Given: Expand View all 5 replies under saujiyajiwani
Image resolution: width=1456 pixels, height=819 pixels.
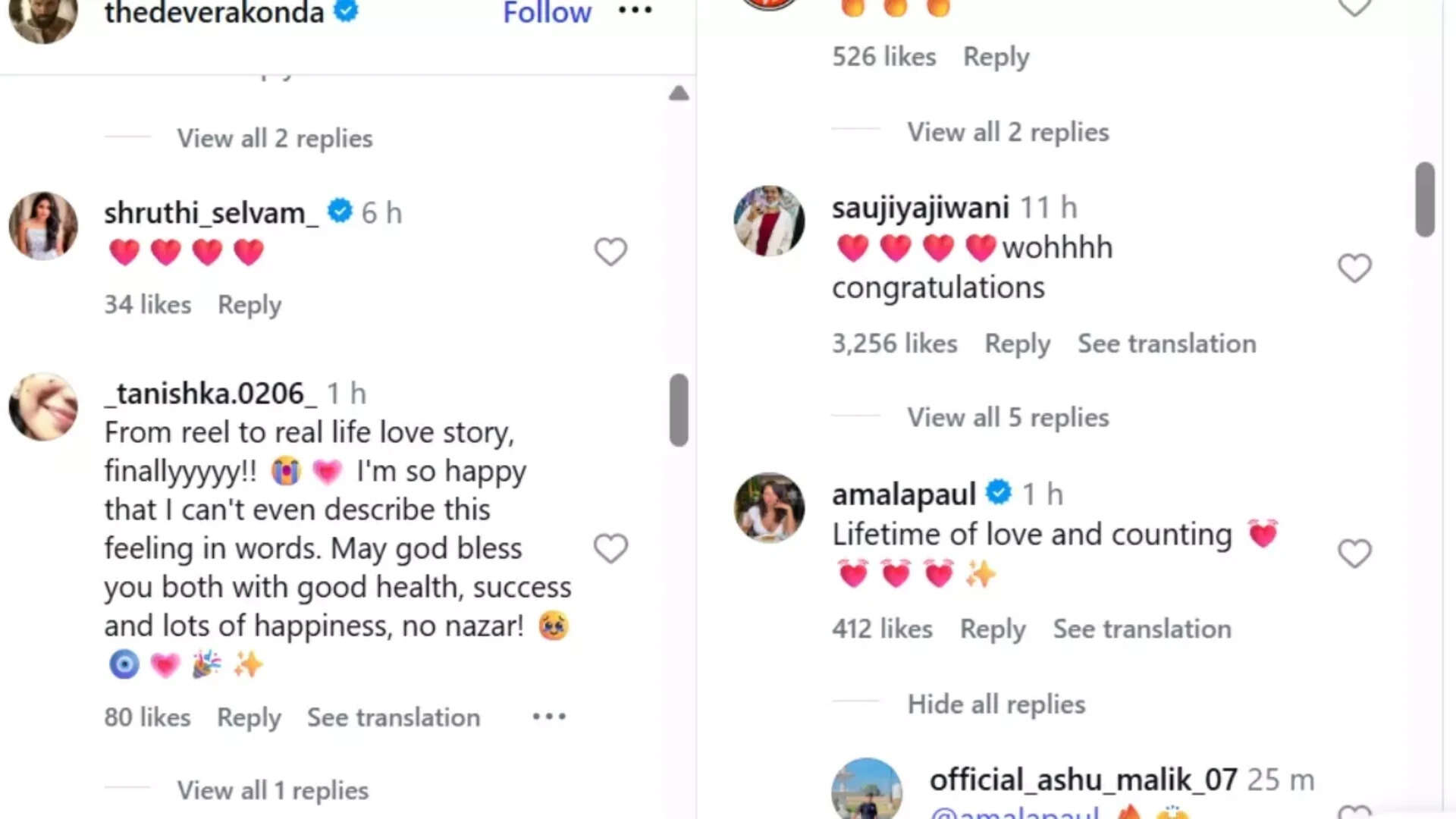Looking at the screenshot, I should tap(1008, 417).
